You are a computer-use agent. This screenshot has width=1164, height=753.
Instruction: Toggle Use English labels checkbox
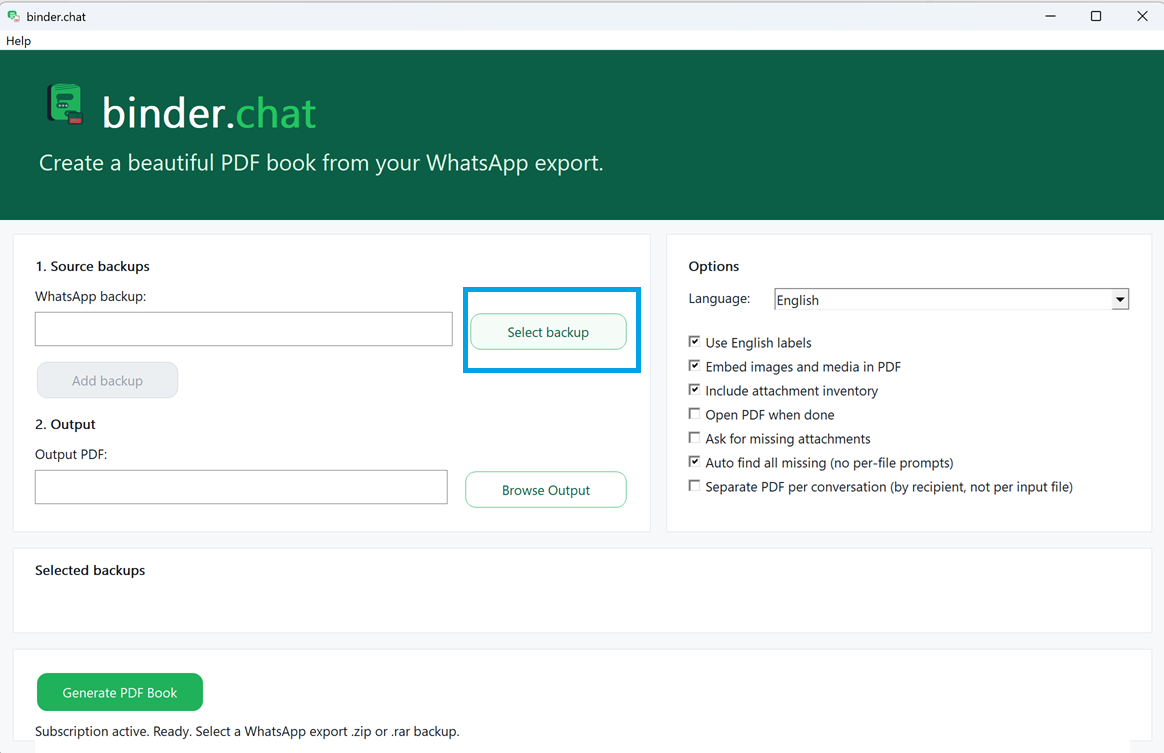[x=694, y=342]
